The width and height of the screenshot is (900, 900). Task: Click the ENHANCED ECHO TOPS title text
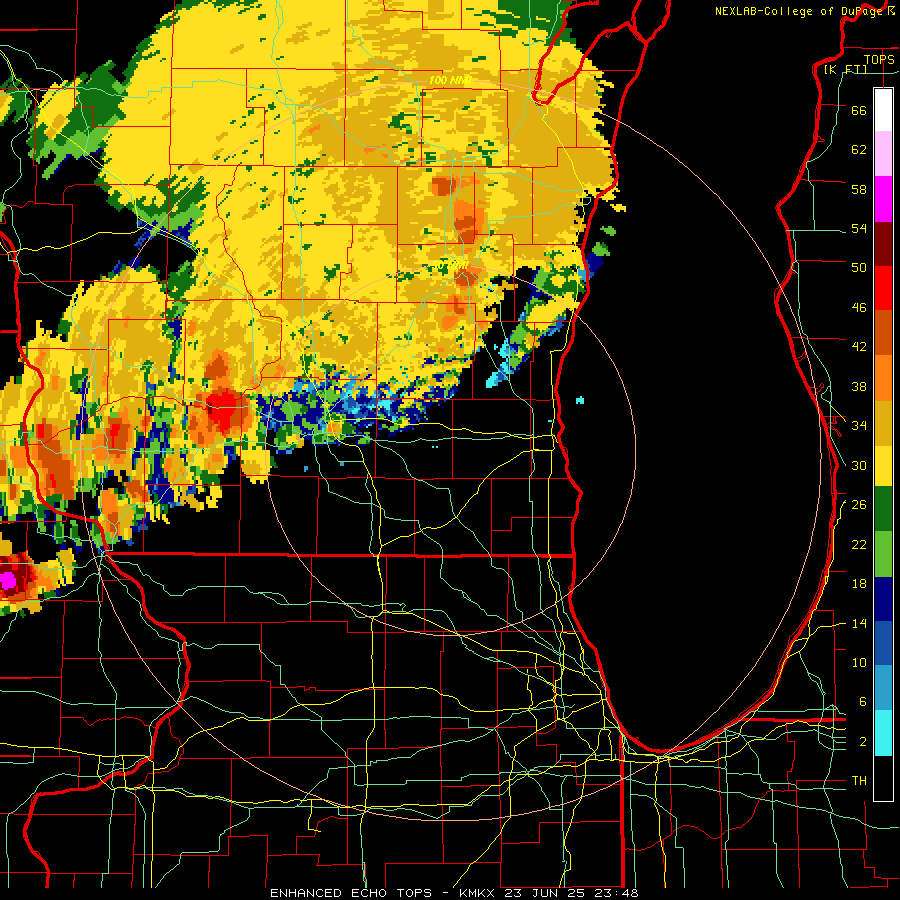[351, 893]
